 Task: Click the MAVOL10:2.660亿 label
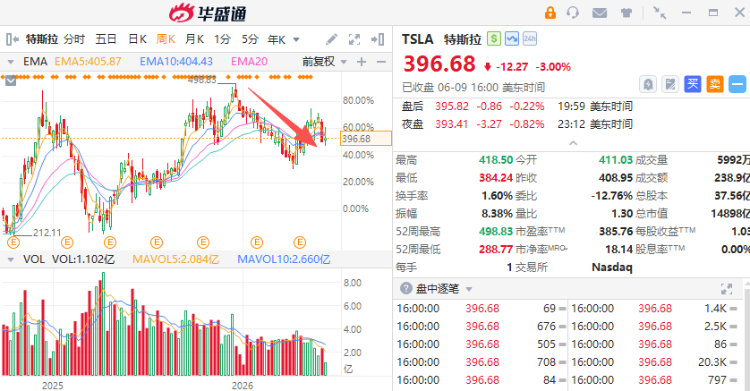pos(284,259)
